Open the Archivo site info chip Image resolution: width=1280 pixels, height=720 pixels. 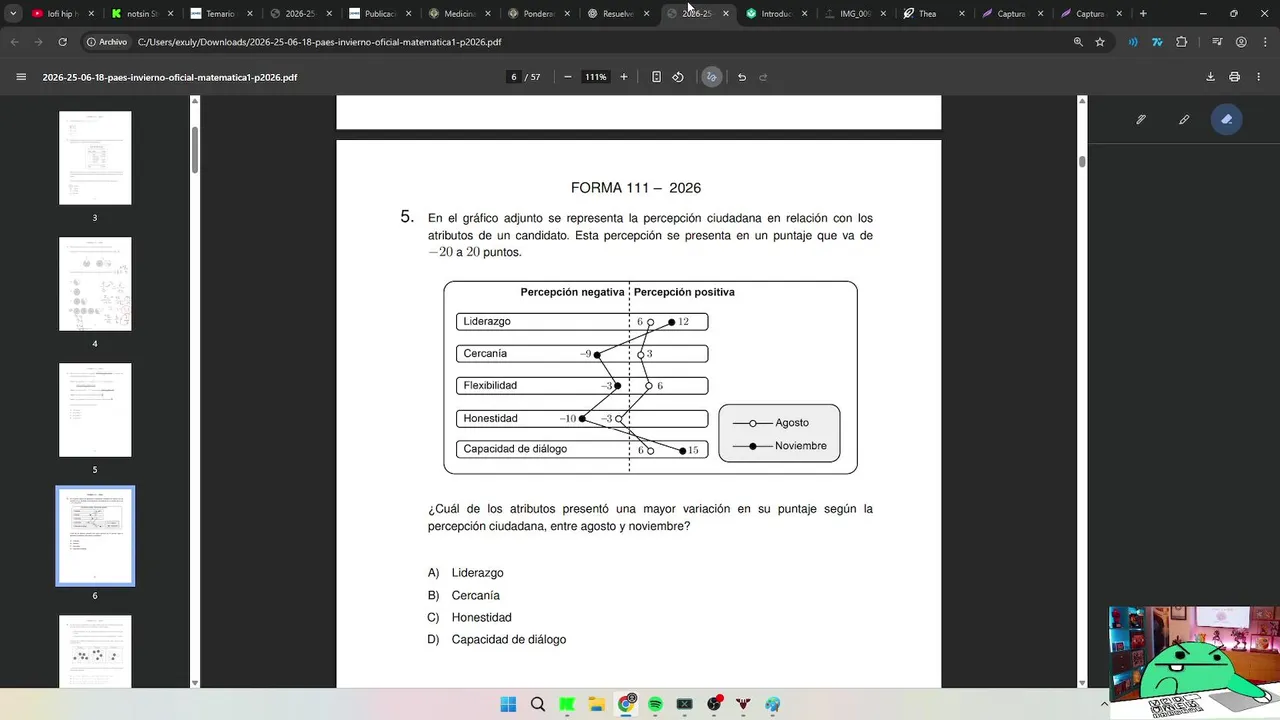coord(107,42)
